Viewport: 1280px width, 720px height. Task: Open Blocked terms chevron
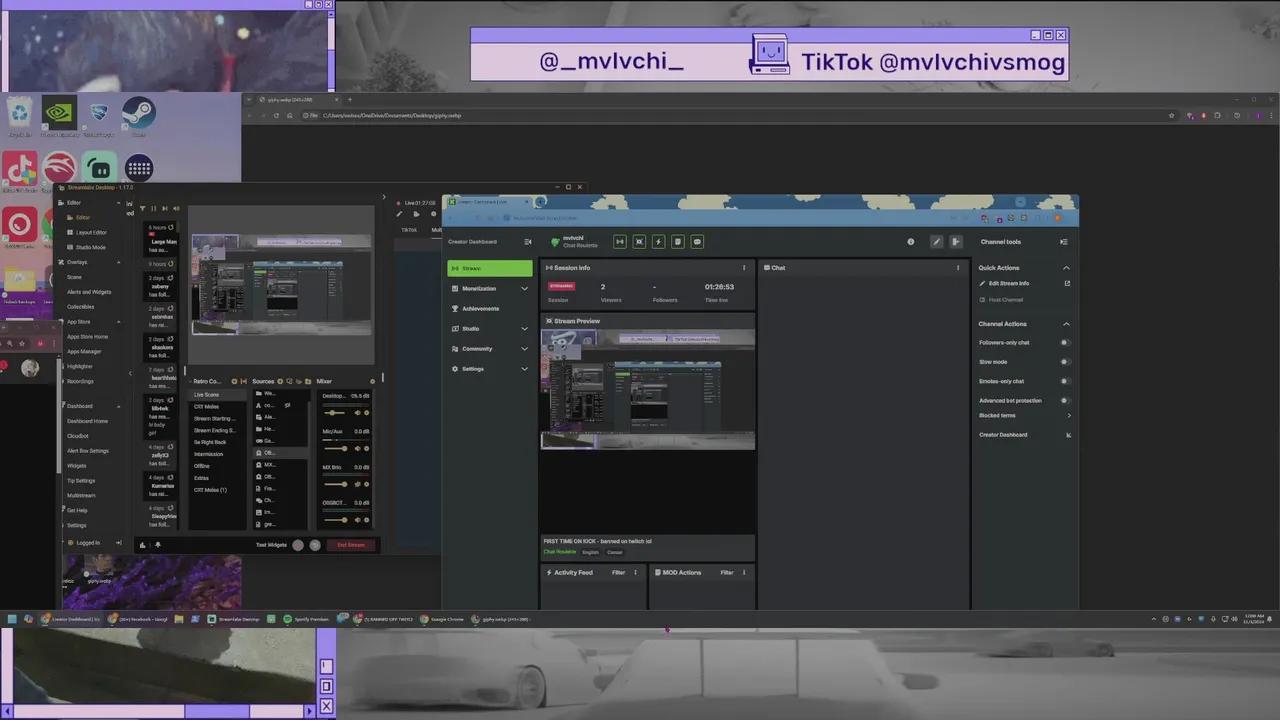coord(1068,416)
